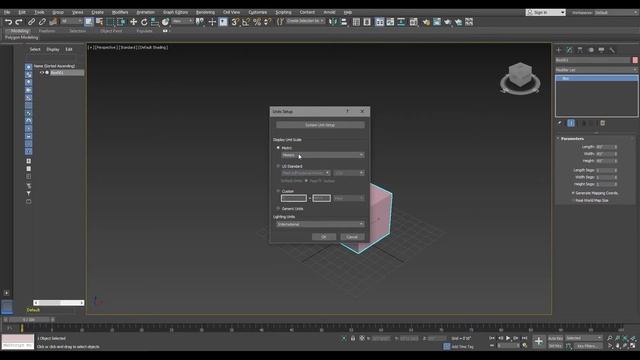Toggle the 3D Snaps icon
Screen dimensions: 640x360
(x=235, y=22)
